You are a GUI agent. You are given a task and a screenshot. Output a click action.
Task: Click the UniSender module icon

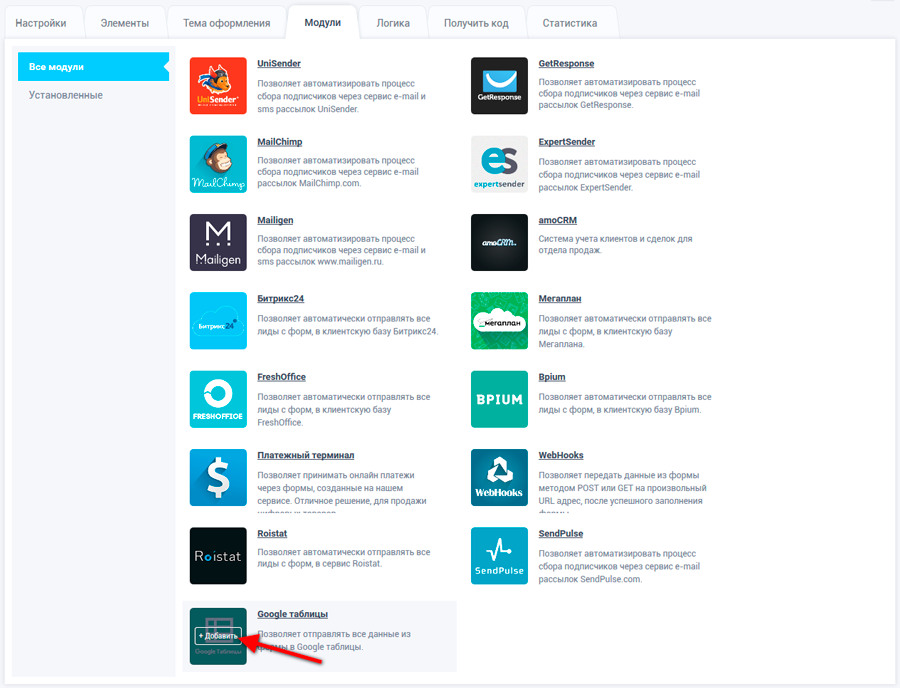tap(218, 86)
